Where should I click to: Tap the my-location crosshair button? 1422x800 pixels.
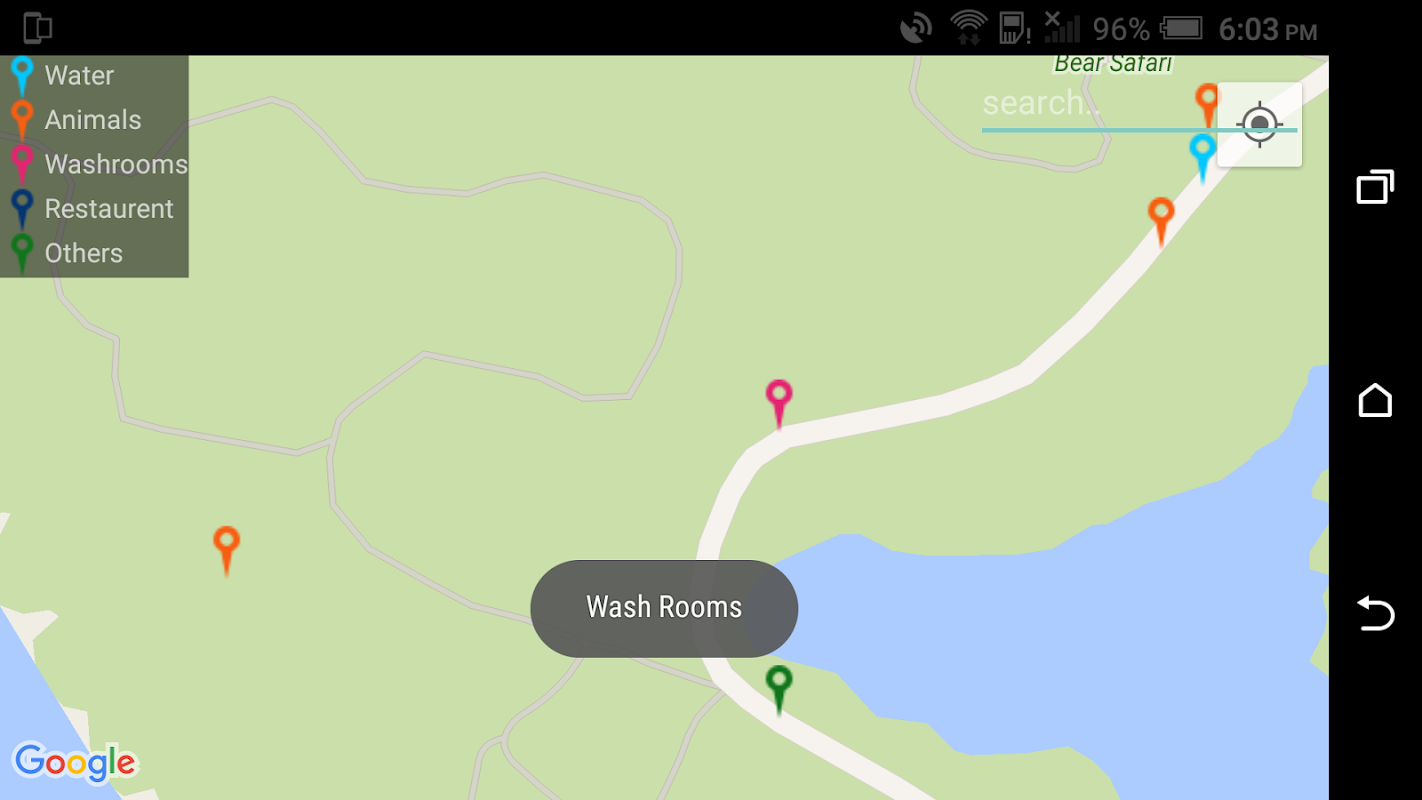tap(1259, 124)
